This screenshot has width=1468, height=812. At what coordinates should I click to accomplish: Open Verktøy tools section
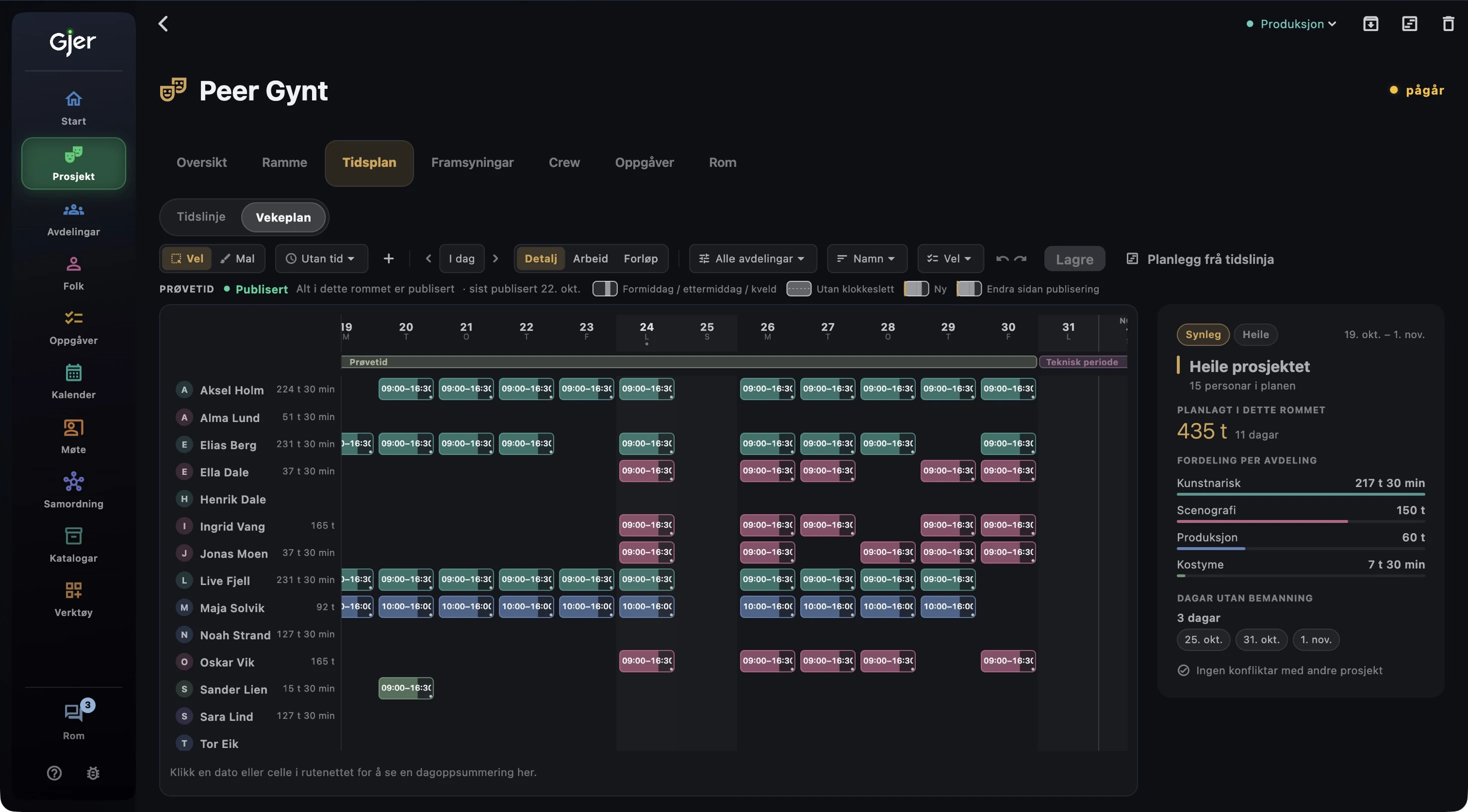74,599
